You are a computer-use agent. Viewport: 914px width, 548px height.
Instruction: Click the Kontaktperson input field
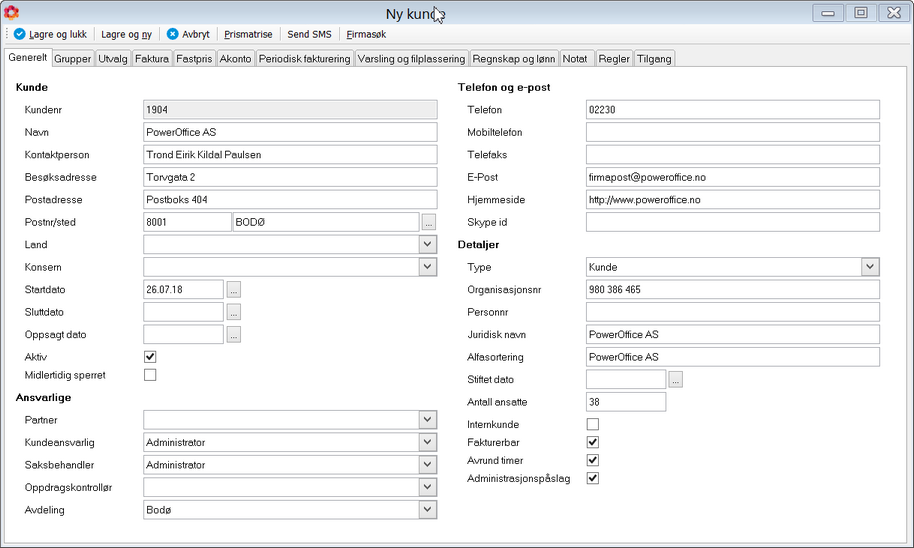pos(290,154)
